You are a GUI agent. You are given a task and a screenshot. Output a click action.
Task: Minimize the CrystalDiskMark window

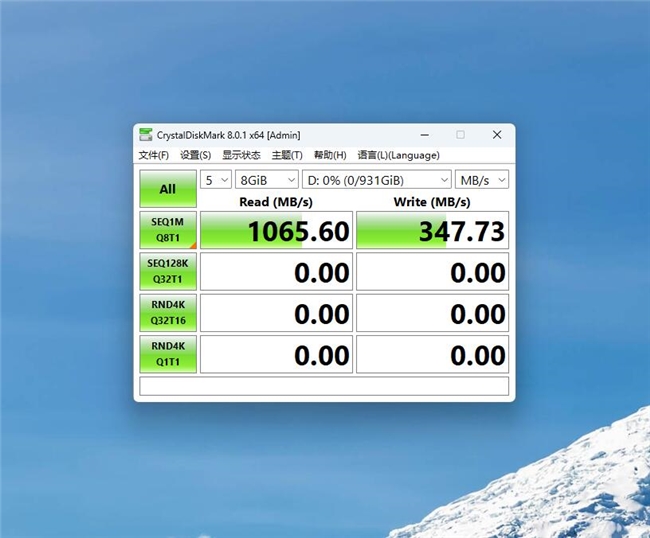424,135
